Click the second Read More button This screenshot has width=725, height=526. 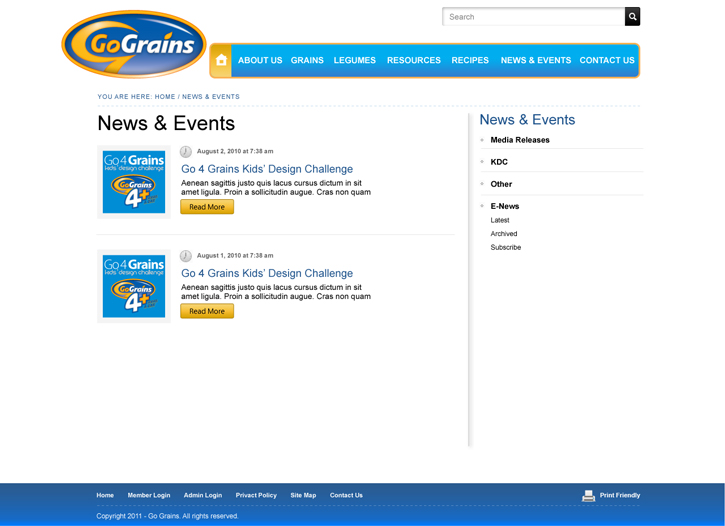(207, 311)
